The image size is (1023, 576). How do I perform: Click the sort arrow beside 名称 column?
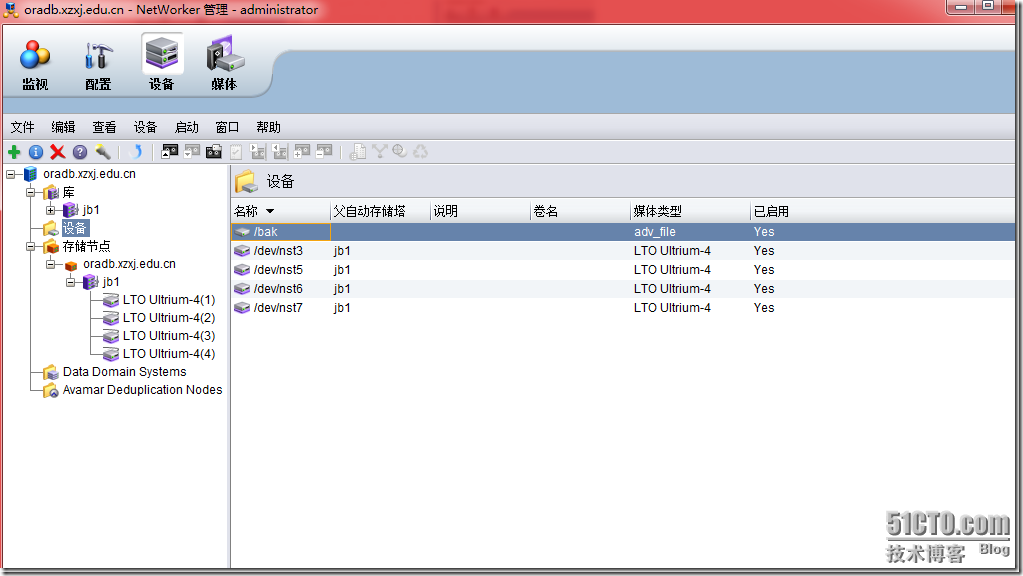pos(270,211)
